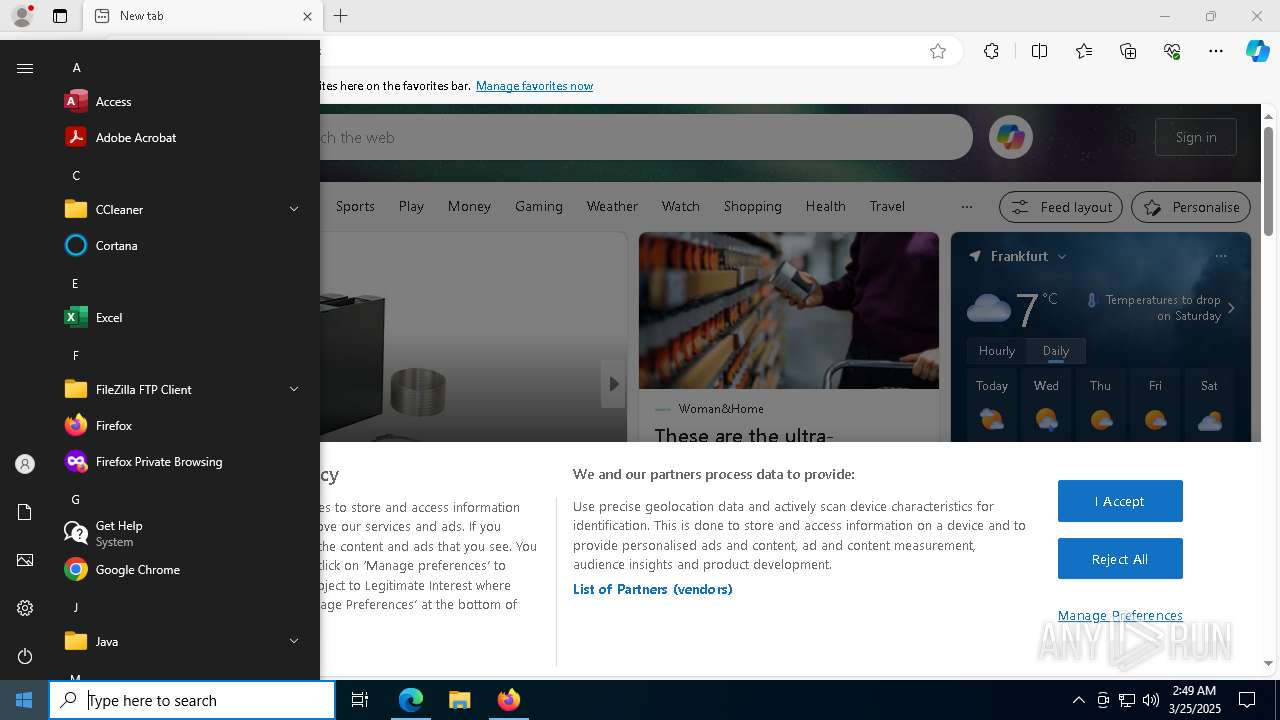Open File Explorer on the taskbar
The width and height of the screenshot is (1280, 720).
459,700
